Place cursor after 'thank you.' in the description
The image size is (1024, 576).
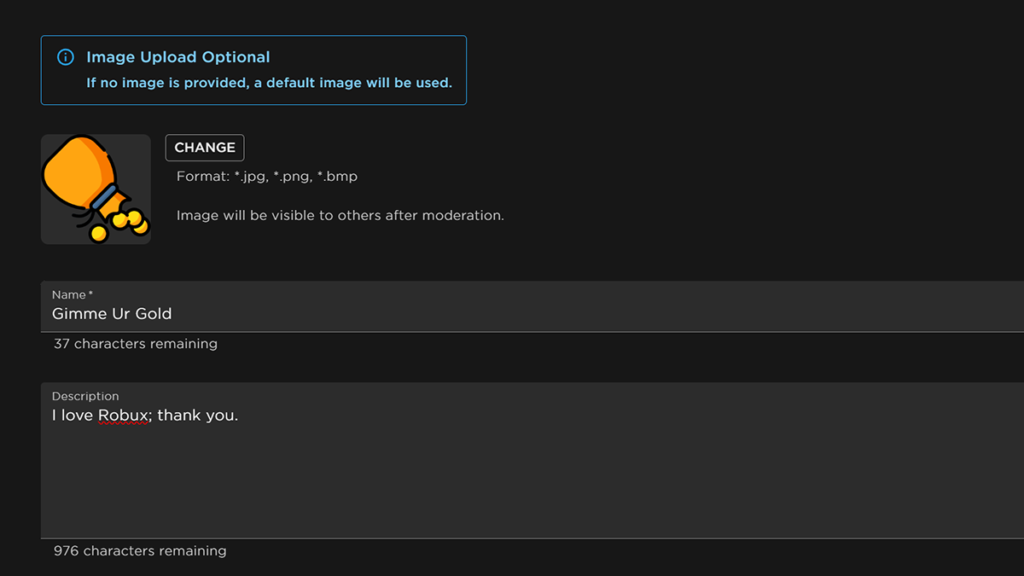tap(240, 416)
